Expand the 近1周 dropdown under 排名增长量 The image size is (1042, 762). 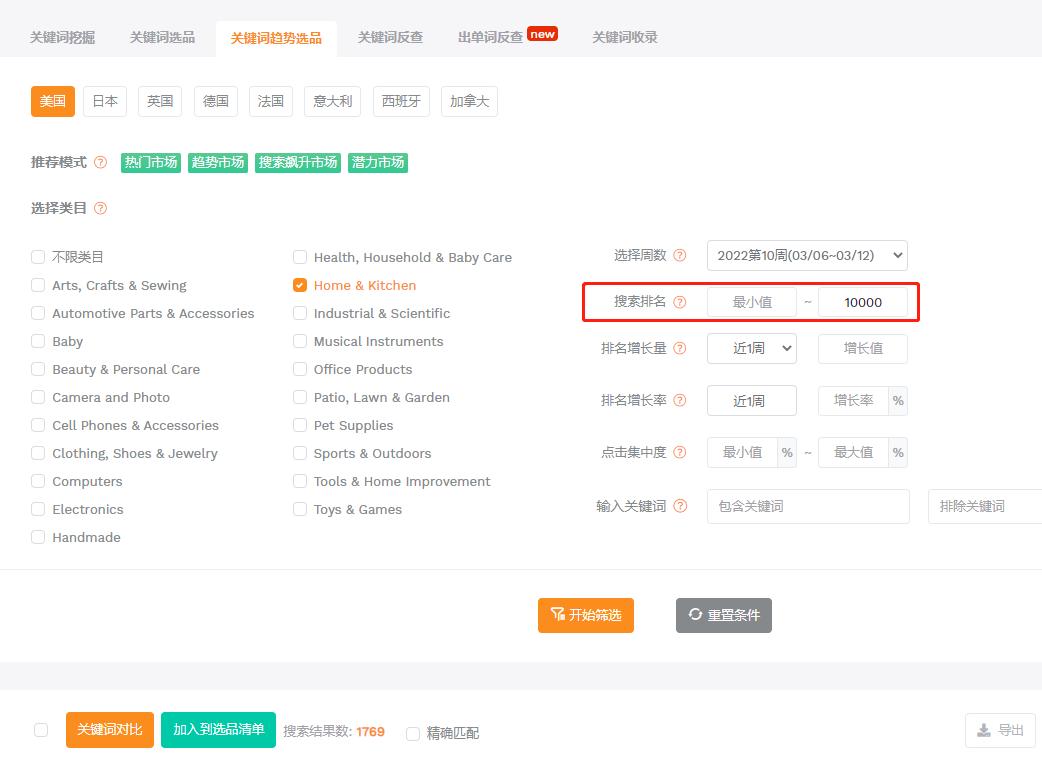click(752, 348)
